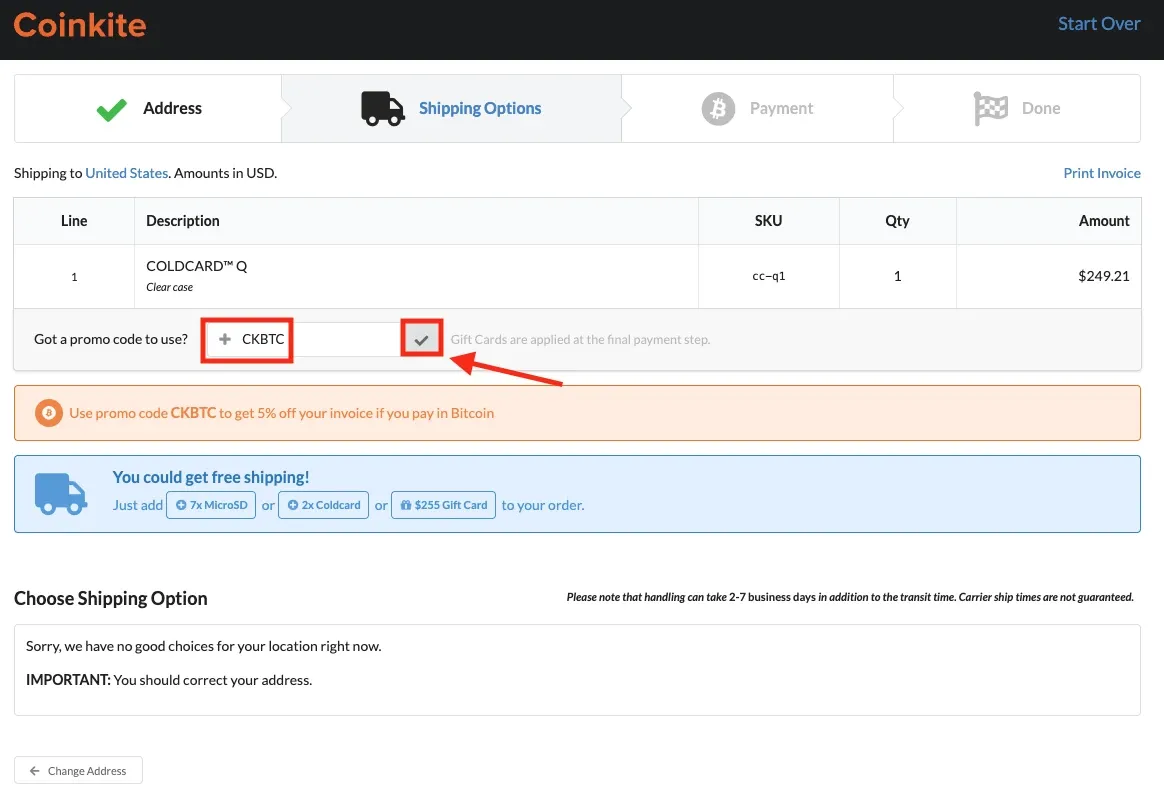Open the Address step tab
Image resolution: width=1164 pixels, height=808 pixels.
[x=148, y=108]
